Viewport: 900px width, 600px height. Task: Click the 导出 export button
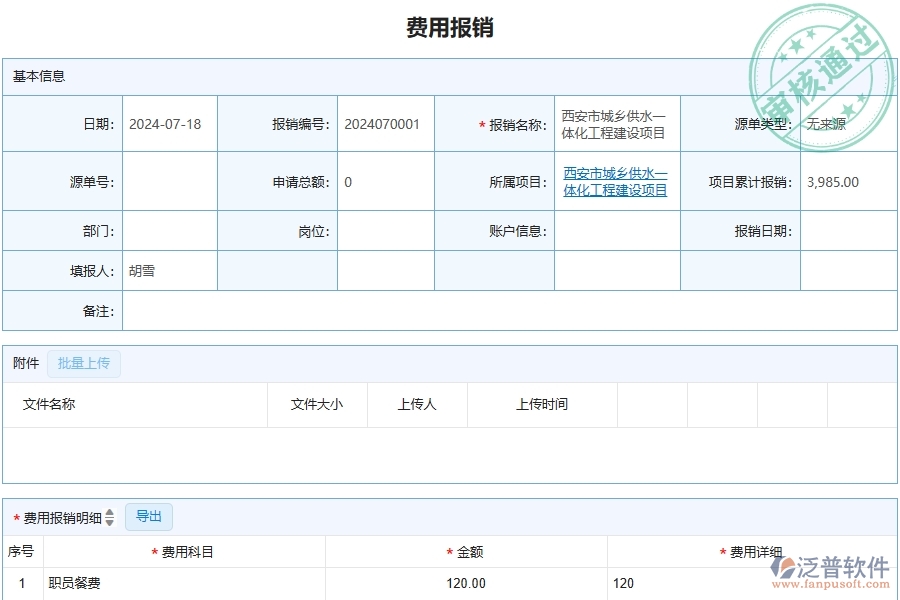[149, 516]
